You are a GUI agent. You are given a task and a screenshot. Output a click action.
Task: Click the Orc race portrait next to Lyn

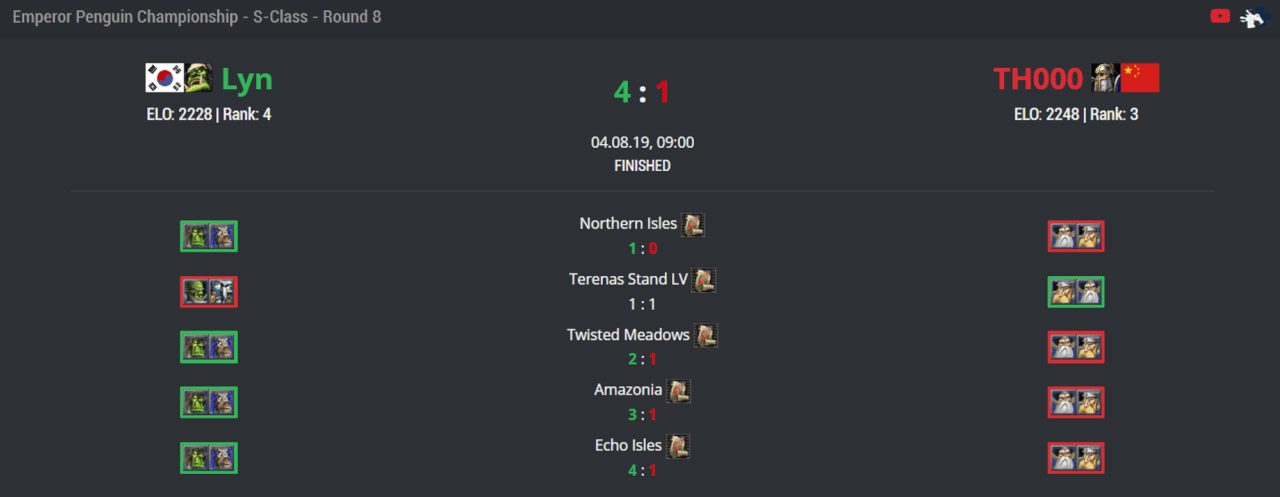click(198, 78)
